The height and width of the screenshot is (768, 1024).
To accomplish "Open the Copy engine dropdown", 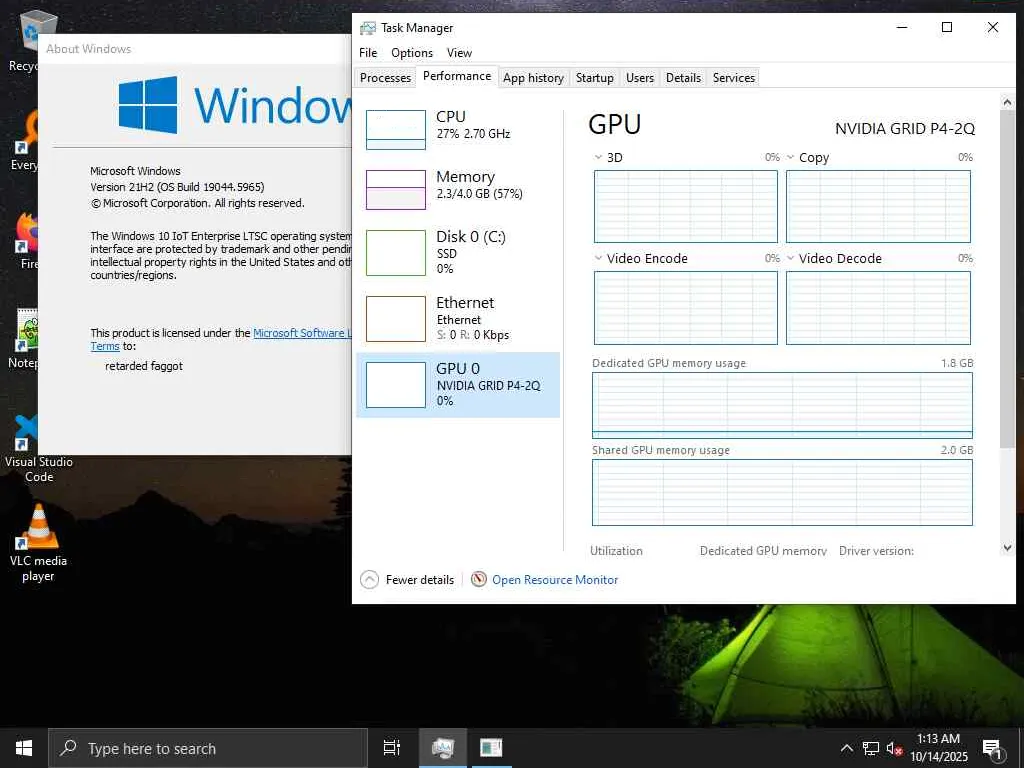I will tap(790, 157).
